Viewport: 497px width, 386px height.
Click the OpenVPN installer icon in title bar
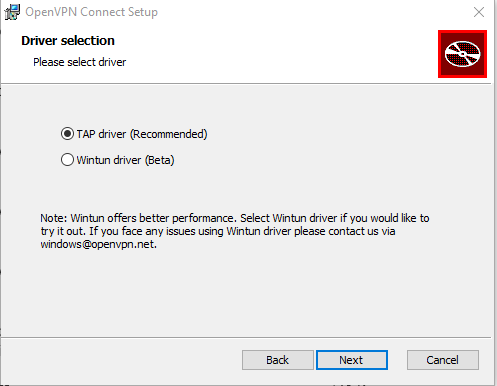(x=12, y=12)
